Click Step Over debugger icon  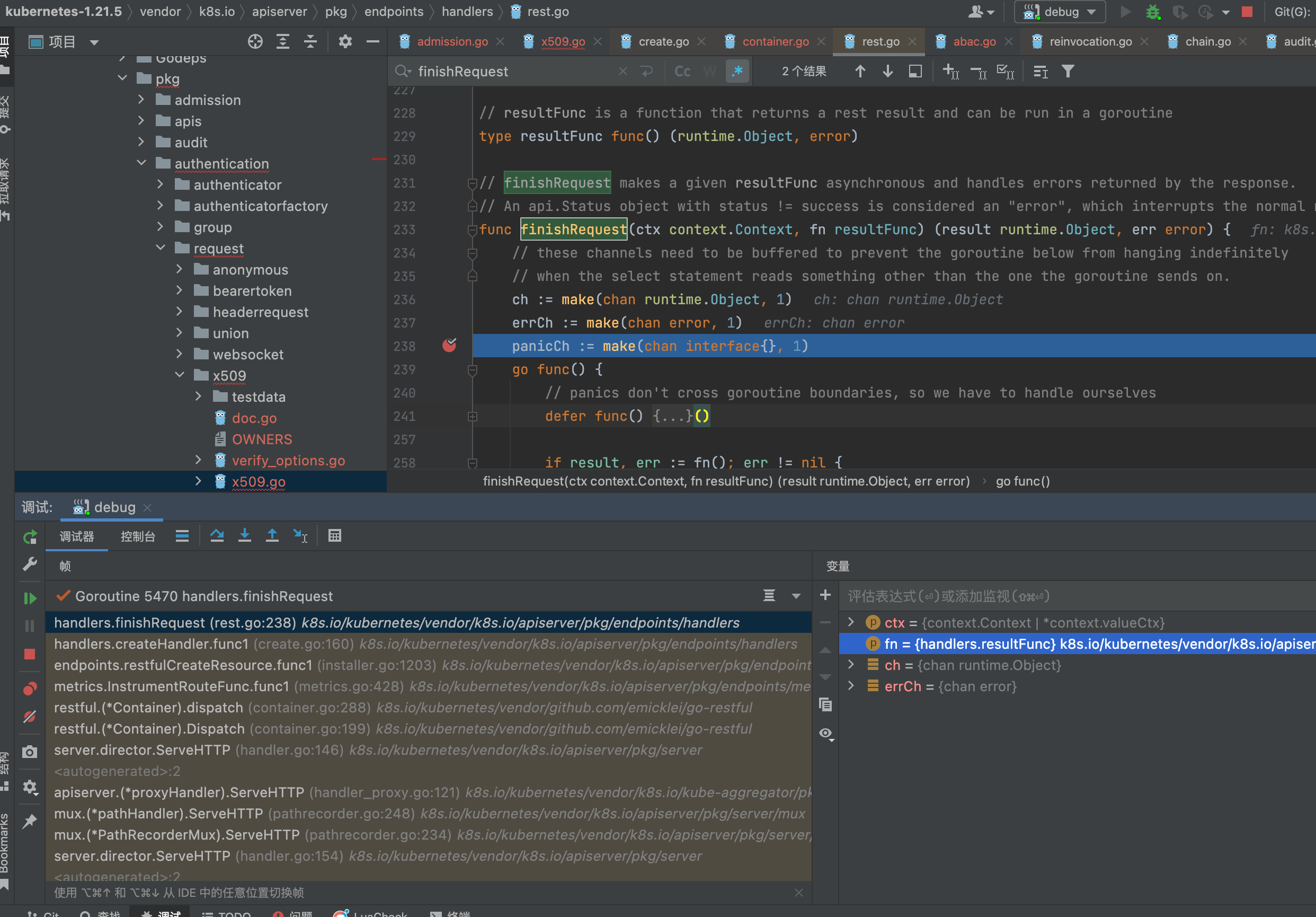point(217,536)
